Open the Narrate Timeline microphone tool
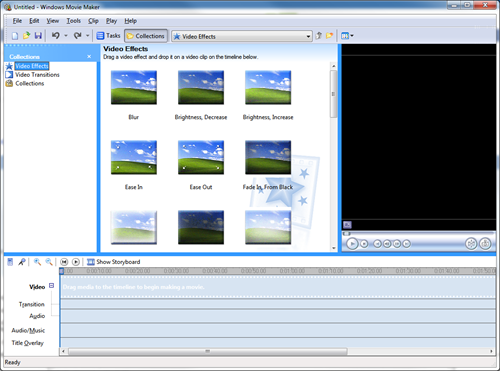 pyautogui.click(x=22, y=262)
